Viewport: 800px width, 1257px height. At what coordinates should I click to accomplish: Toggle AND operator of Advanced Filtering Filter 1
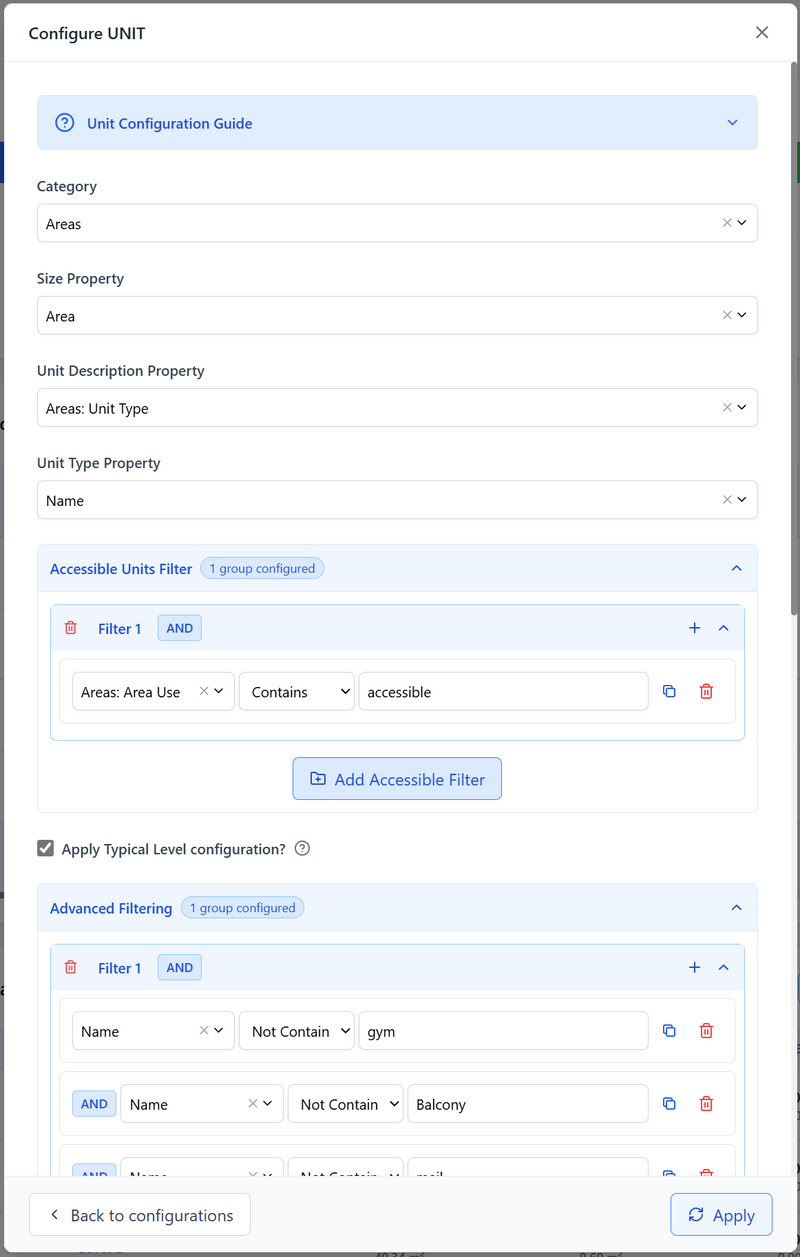click(x=180, y=967)
